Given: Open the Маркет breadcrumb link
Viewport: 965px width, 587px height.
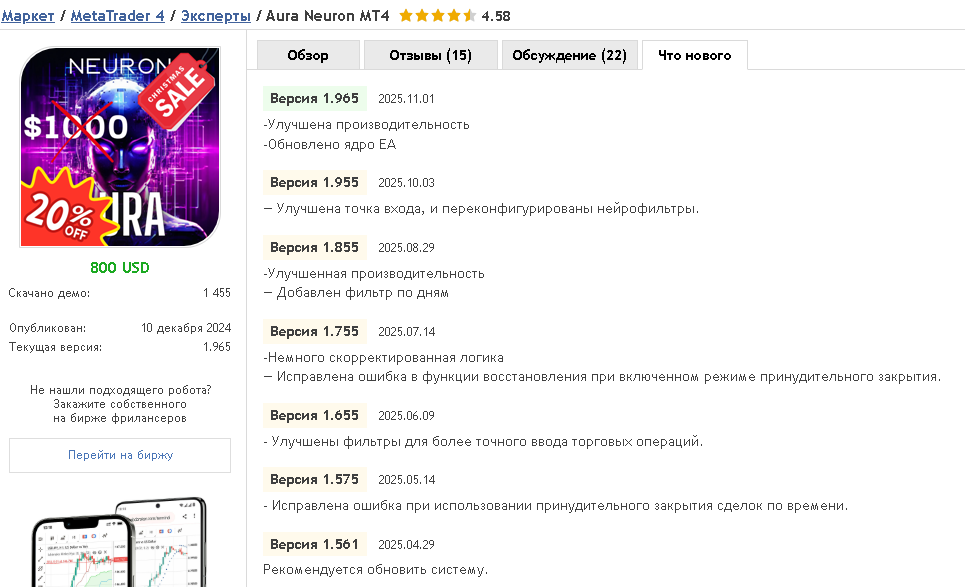Looking at the screenshot, I should (28, 16).
